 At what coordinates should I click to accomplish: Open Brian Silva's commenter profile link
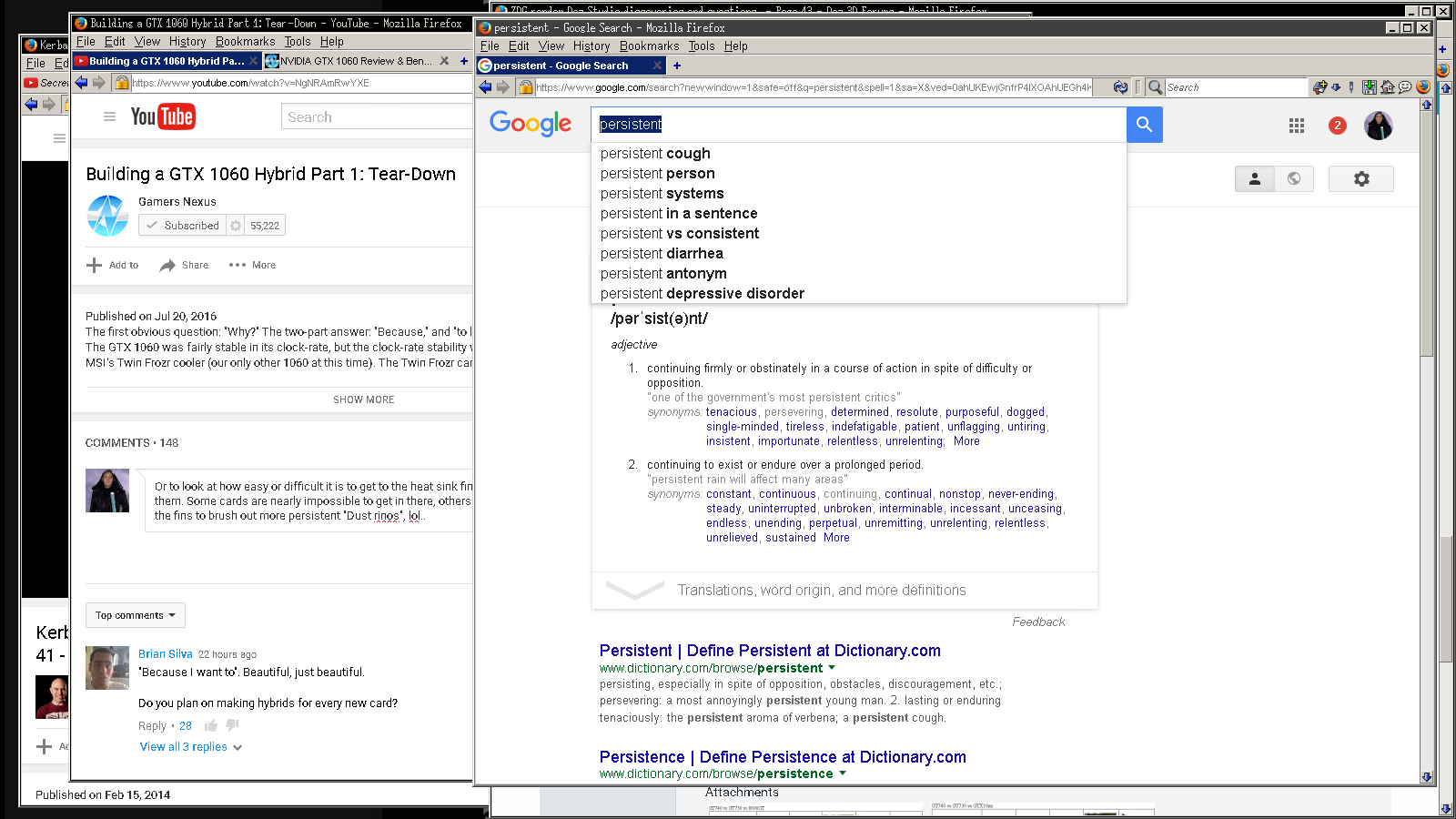tap(166, 654)
